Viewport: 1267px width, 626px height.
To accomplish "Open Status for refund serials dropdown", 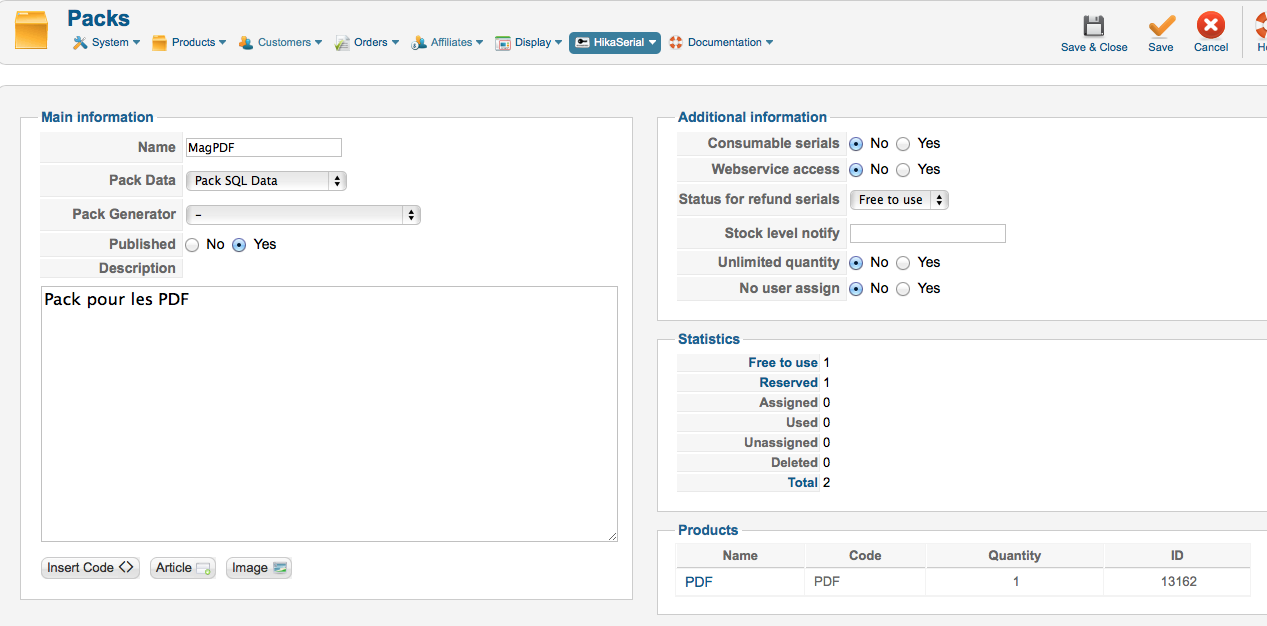I will [899, 200].
